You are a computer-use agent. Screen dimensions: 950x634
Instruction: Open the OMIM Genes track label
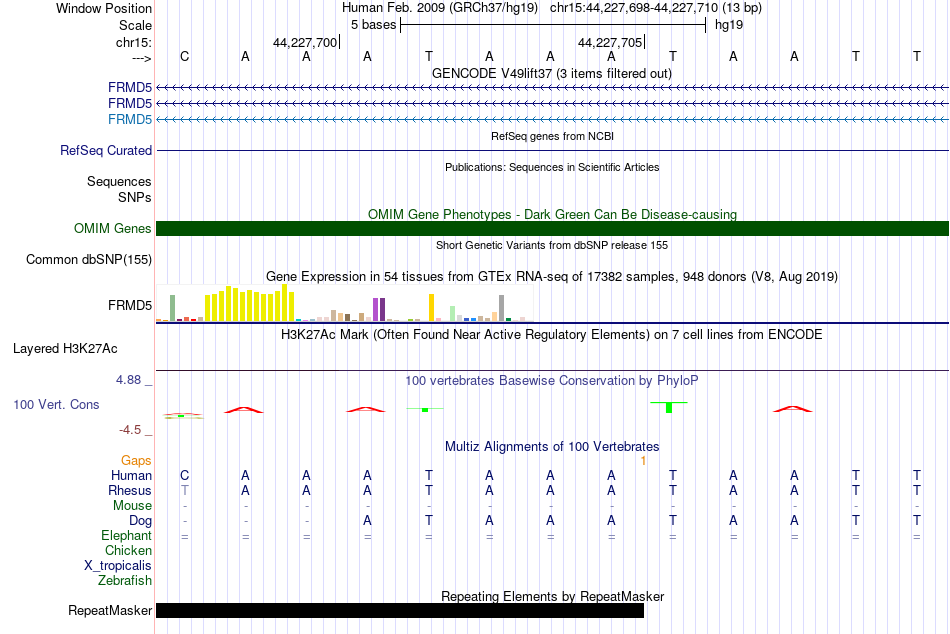[x=113, y=229]
